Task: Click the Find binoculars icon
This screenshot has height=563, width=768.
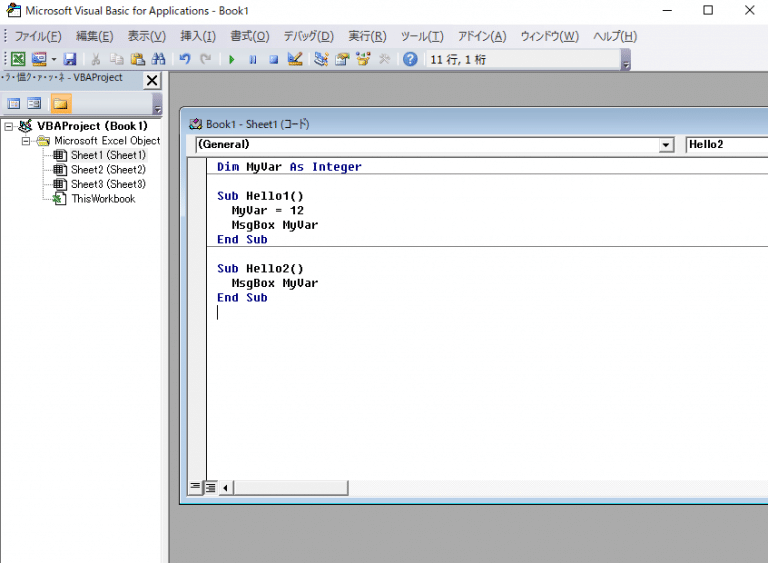Action: click(x=158, y=59)
